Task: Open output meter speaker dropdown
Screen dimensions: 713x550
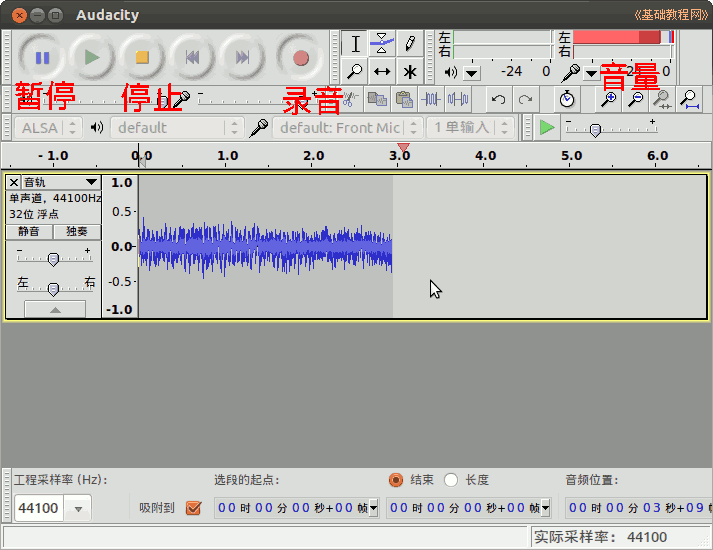Action: click(x=472, y=73)
